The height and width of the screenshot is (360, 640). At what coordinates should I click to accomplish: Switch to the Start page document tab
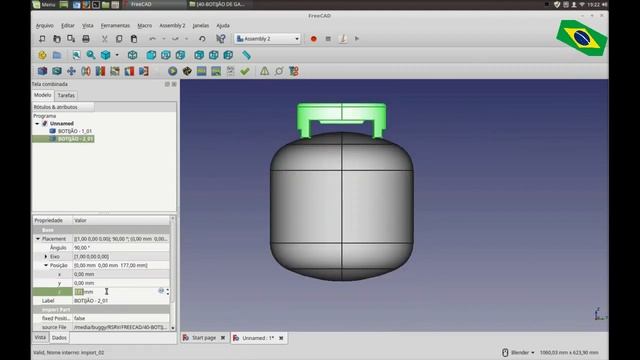[x=204, y=338]
